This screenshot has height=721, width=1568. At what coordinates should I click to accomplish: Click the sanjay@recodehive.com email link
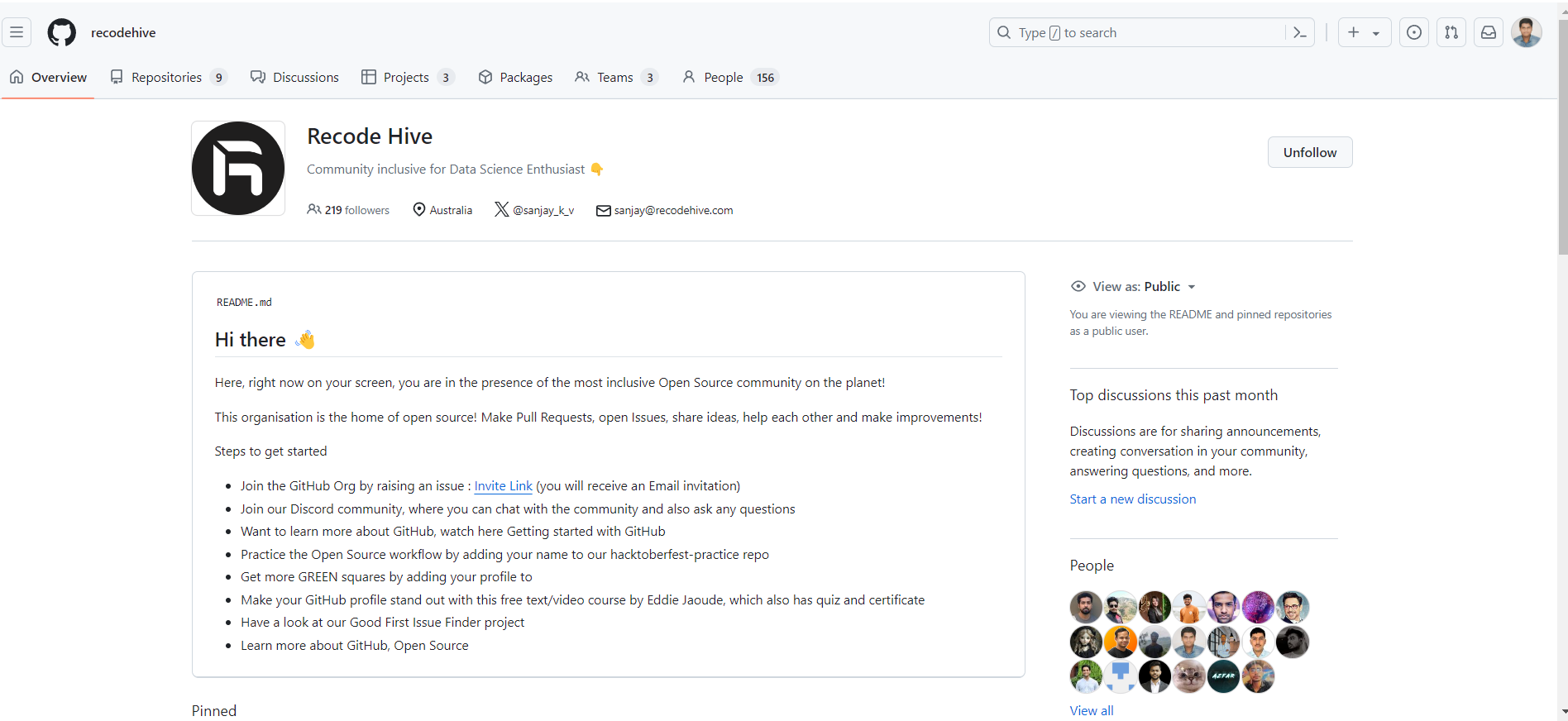pos(673,210)
